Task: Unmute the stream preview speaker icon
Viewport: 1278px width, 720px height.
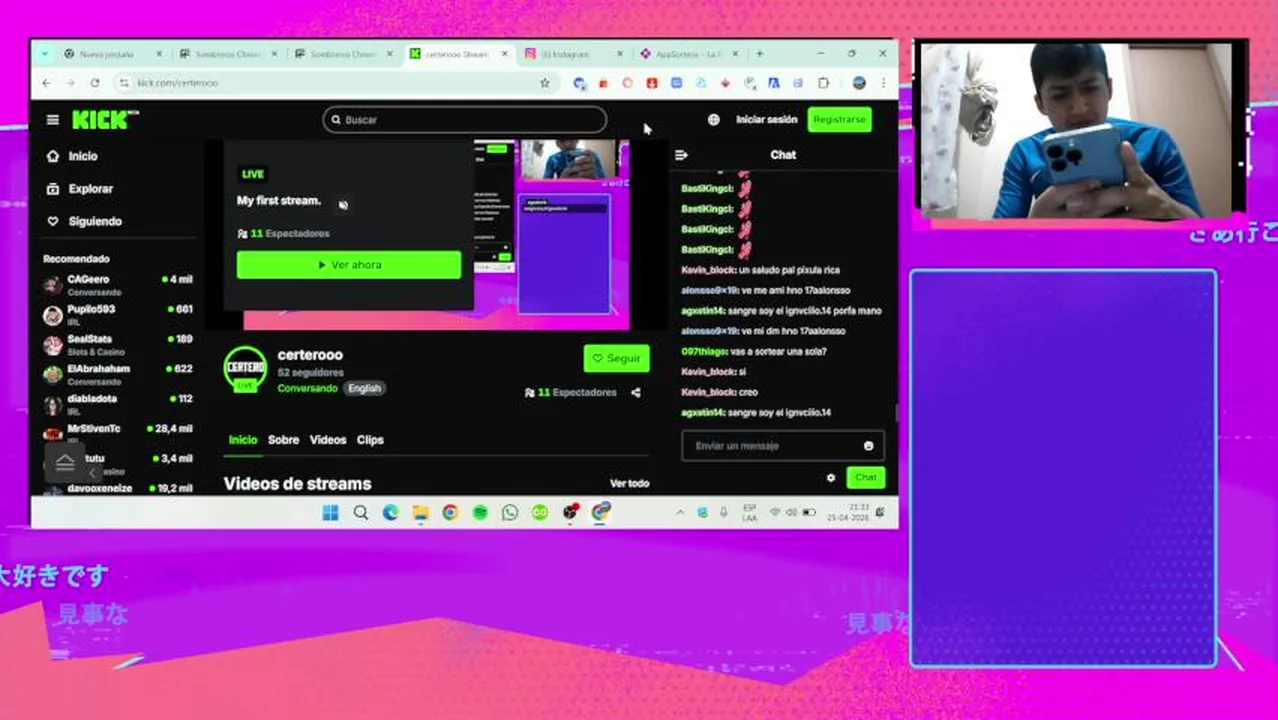Action: [x=343, y=205]
